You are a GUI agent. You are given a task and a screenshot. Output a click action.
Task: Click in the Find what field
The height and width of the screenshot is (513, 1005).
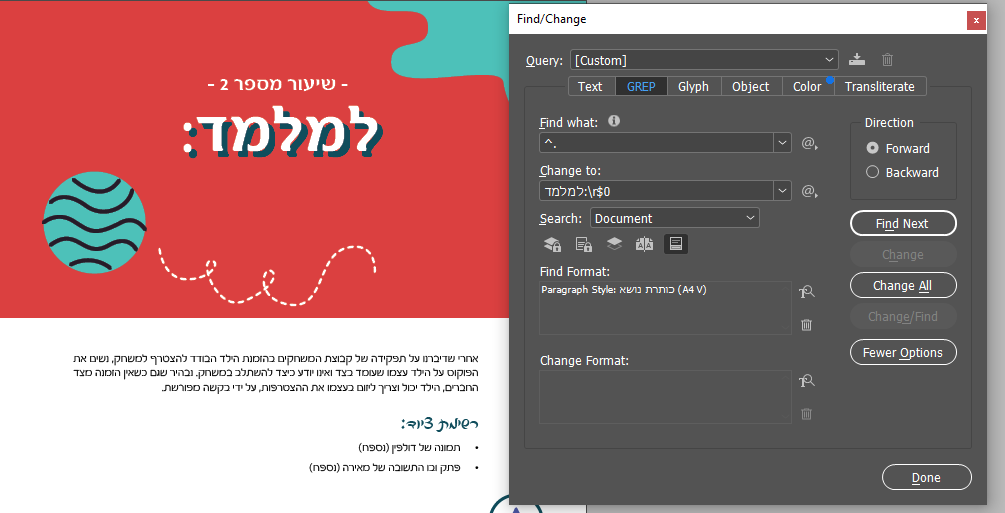[x=656, y=142]
